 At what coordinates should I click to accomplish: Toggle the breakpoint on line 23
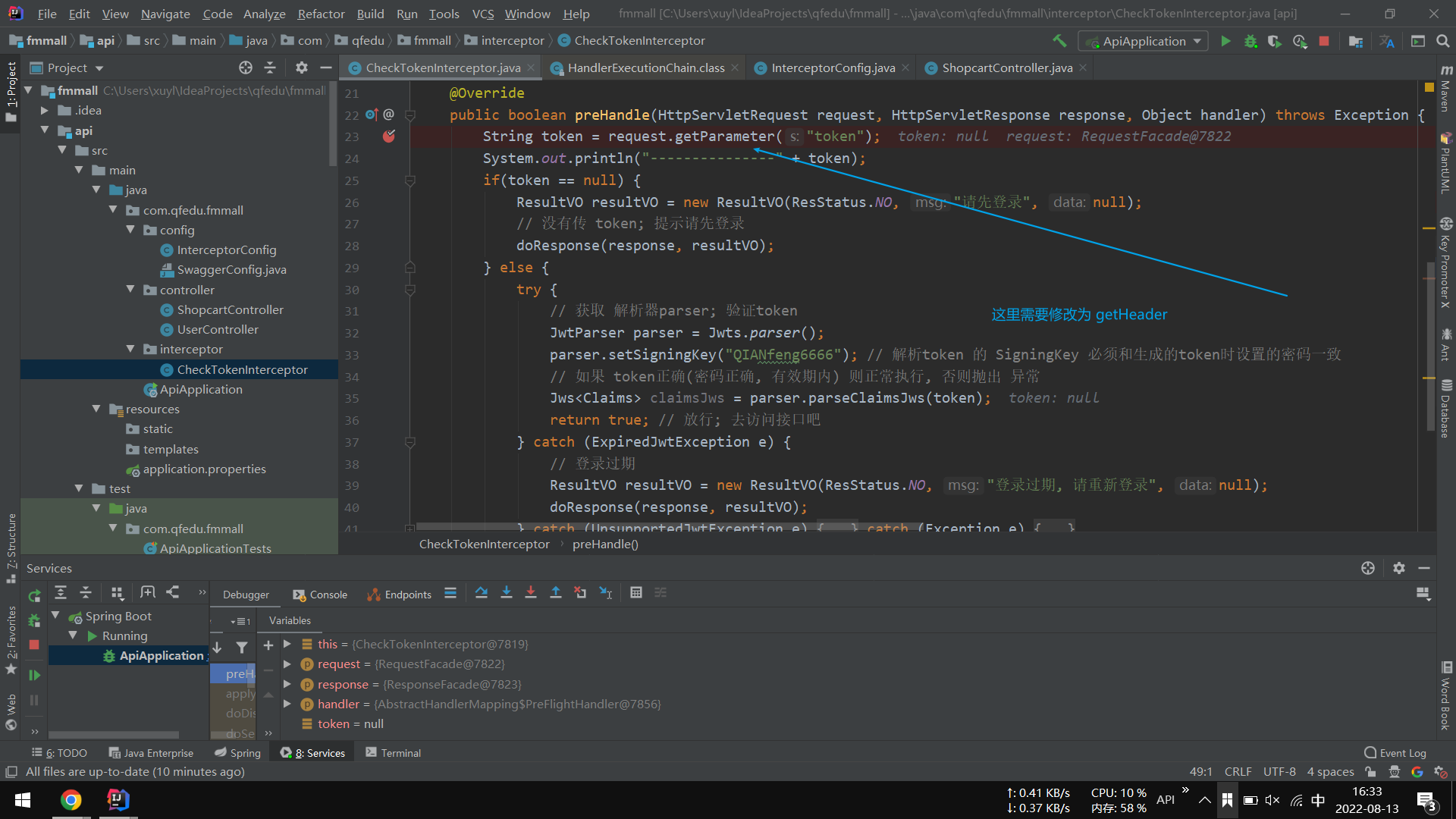389,136
